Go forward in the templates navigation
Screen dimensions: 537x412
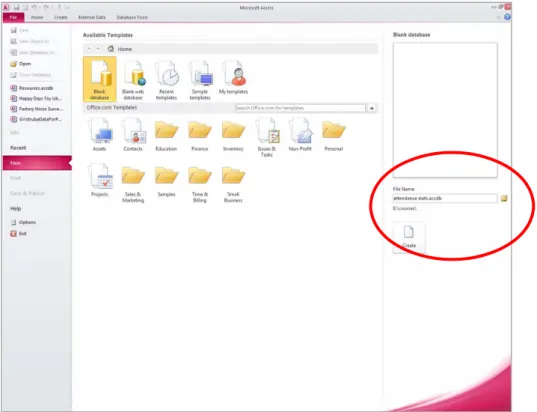click(x=98, y=49)
